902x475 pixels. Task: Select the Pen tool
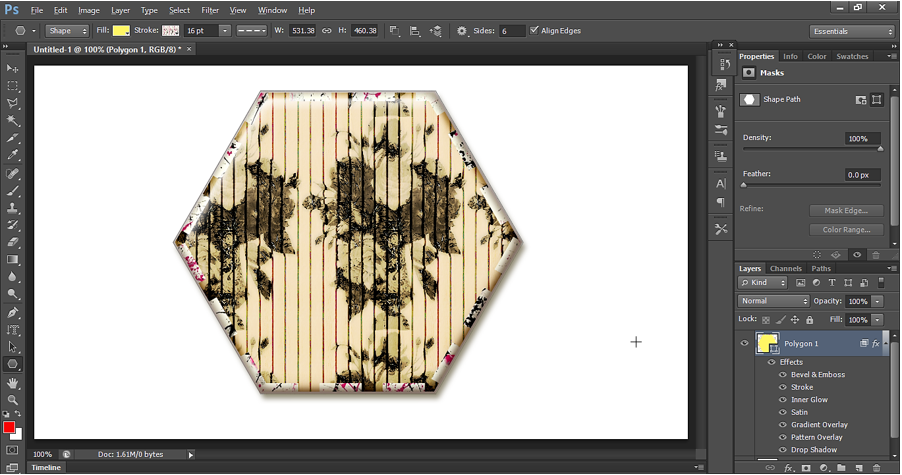[12, 312]
